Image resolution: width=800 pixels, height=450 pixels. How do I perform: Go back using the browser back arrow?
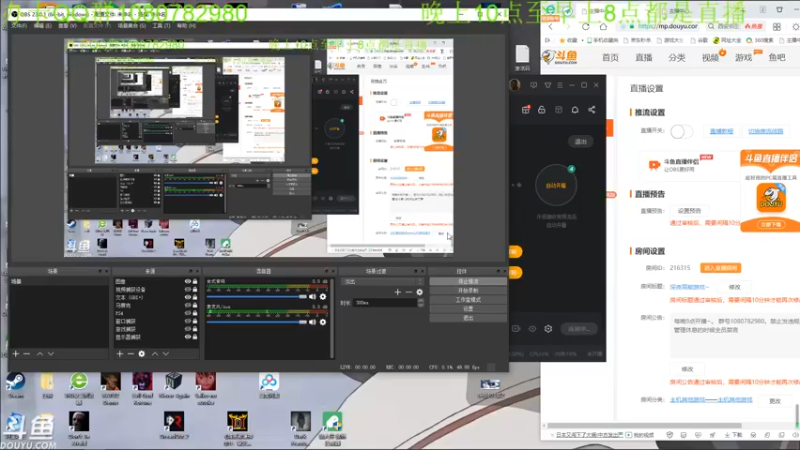551,27
